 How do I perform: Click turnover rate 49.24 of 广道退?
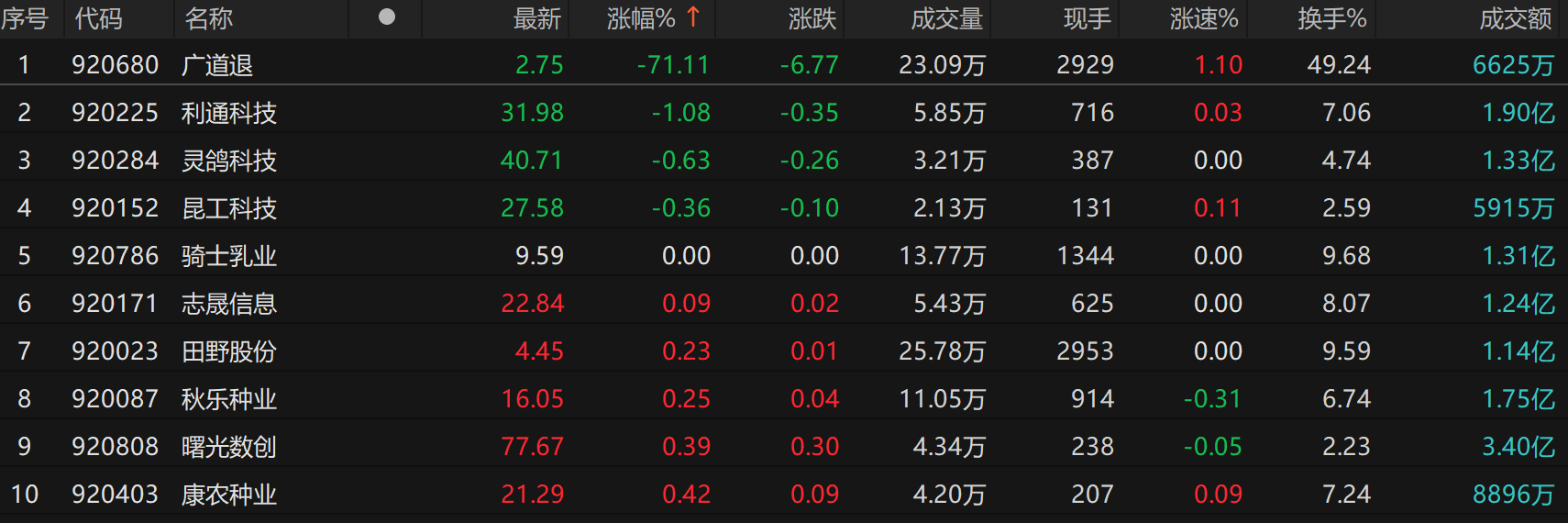coord(1339,65)
